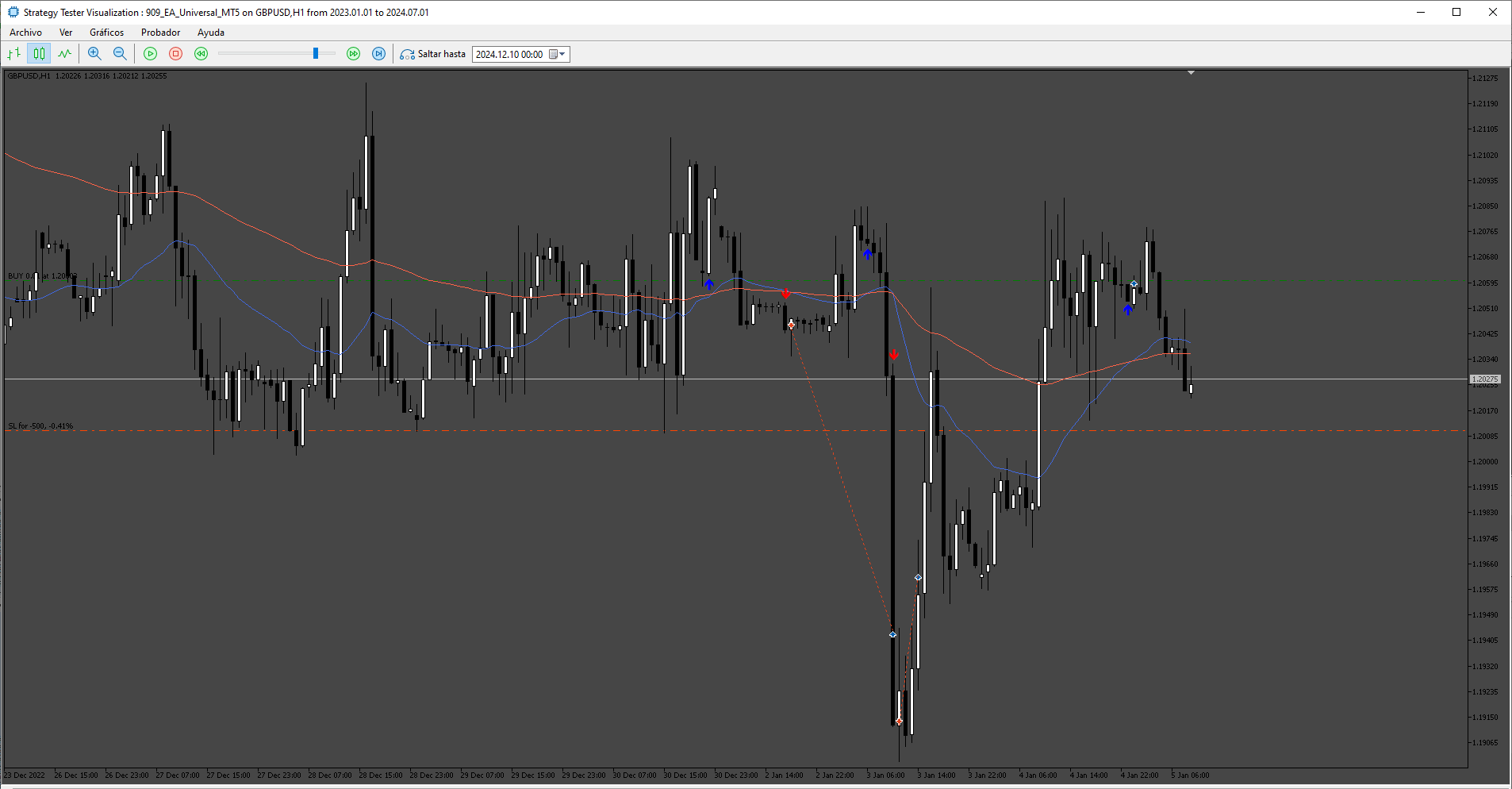This screenshot has height=789, width=1512.
Task: Click the 1.19065 price scale label
Action: (x=1485, y=743)
